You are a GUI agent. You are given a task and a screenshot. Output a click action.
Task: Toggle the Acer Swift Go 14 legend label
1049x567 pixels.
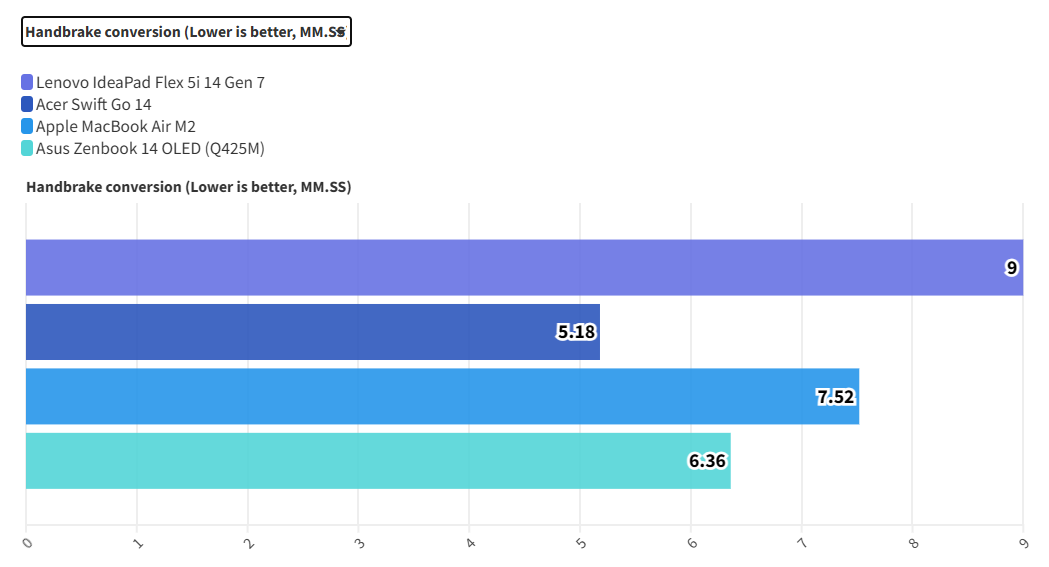coord(94,104)
